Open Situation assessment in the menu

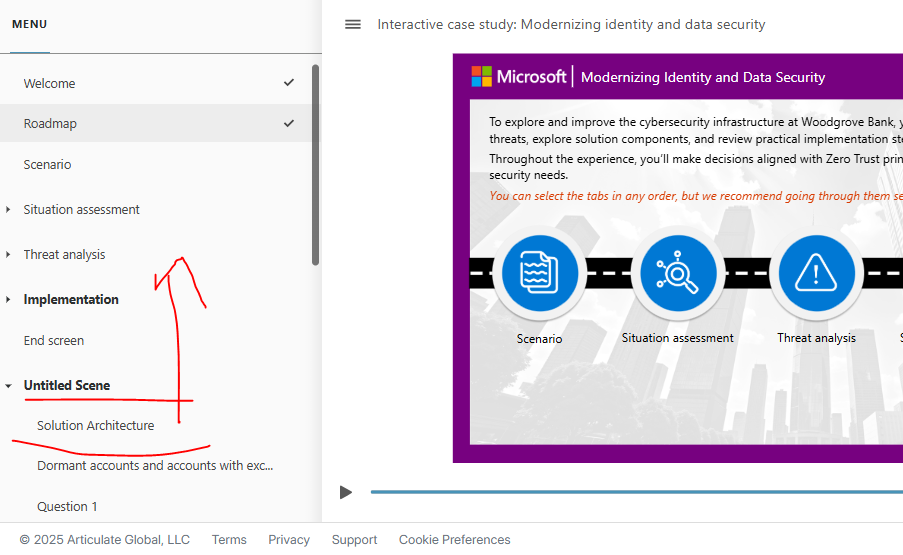tap(81, 210)
